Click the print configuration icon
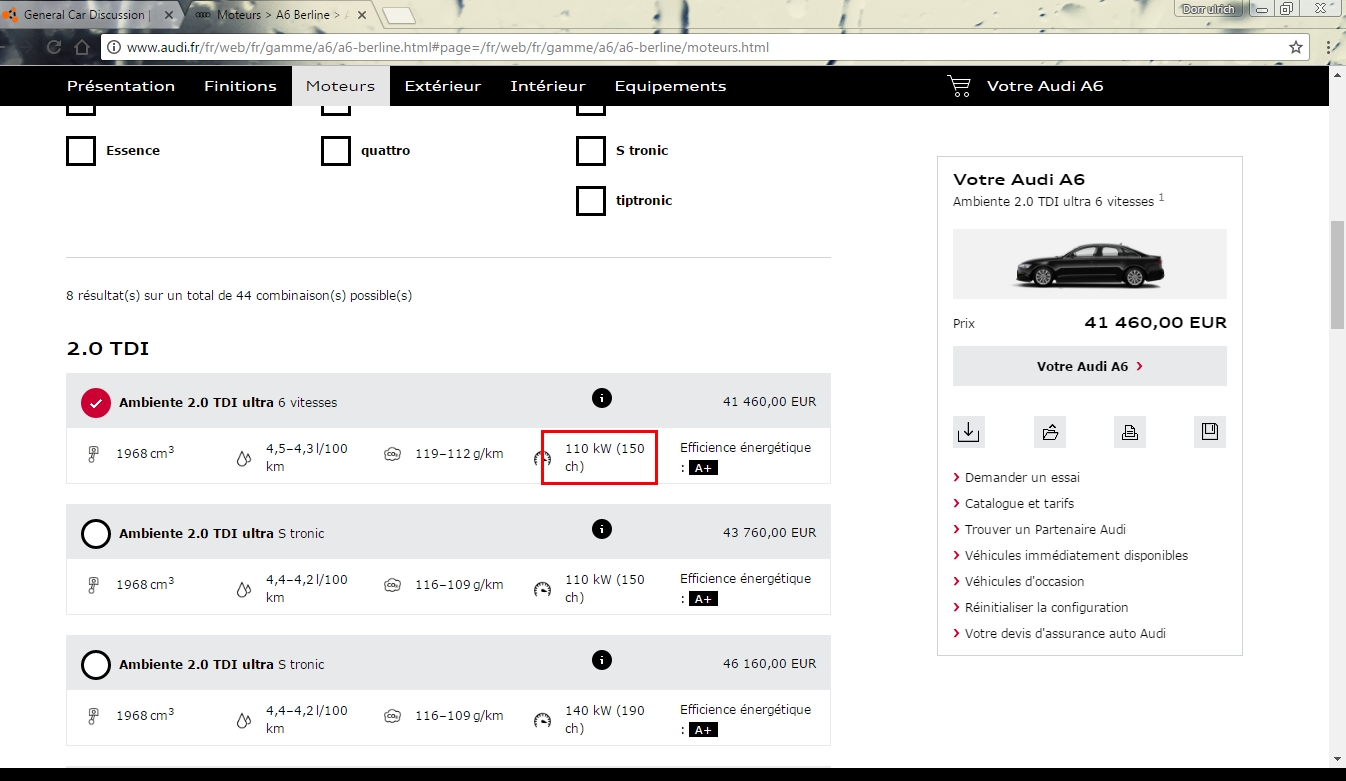The image size is (1346, 781). point(1130,432)
